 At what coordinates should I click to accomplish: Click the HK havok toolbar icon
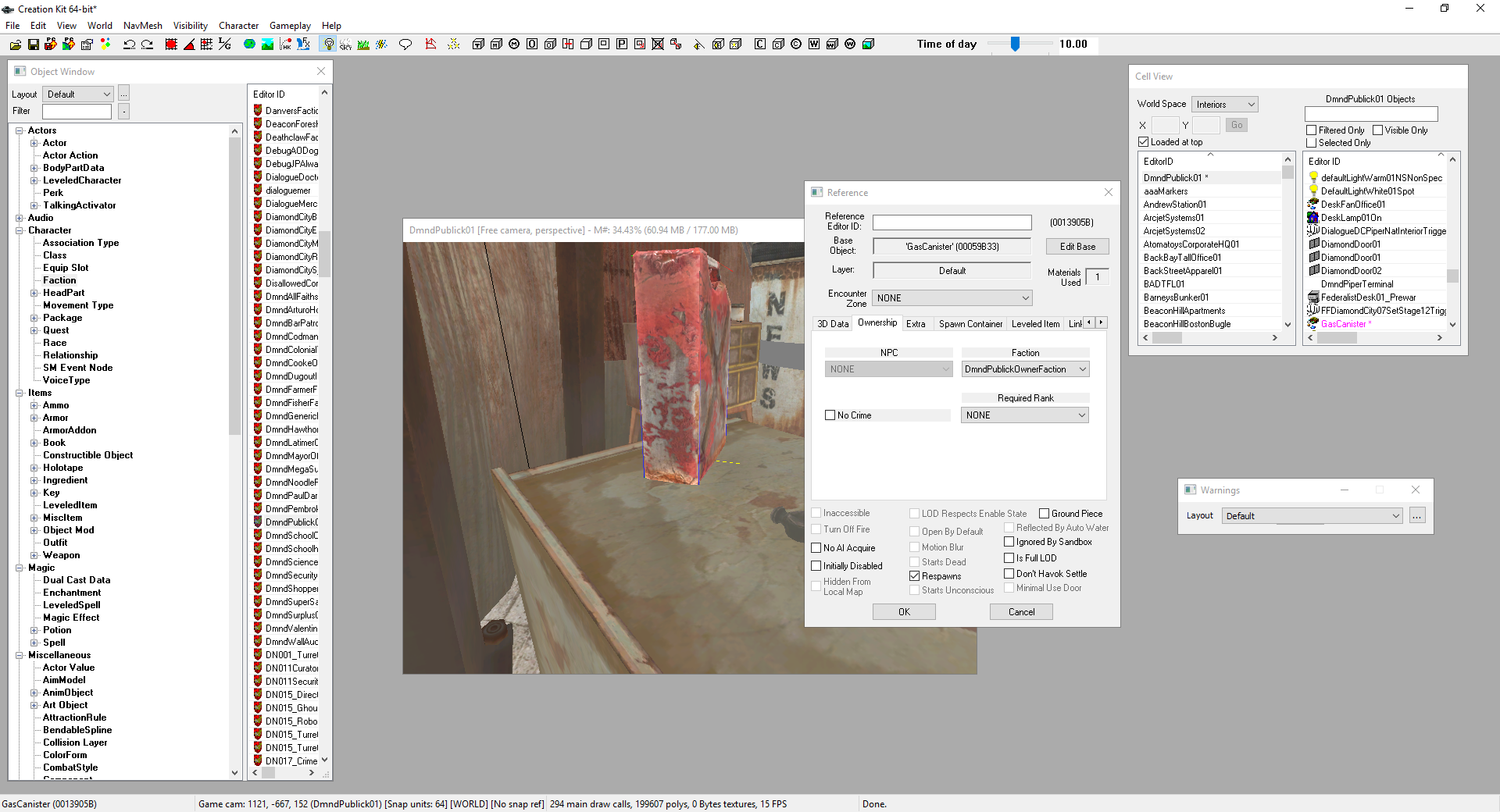click(x=285, y=45)
